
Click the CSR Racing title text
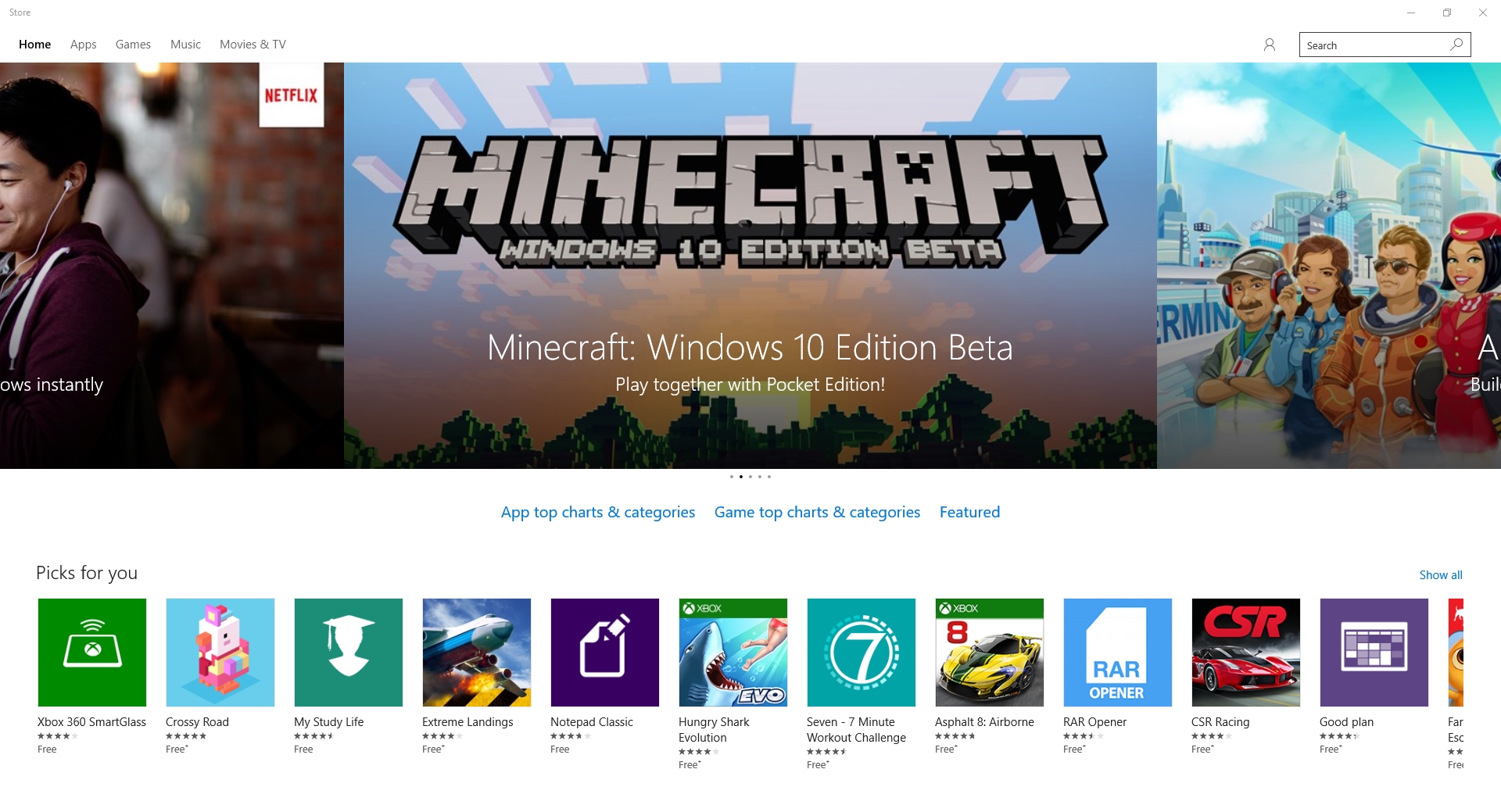(1220, 722)
